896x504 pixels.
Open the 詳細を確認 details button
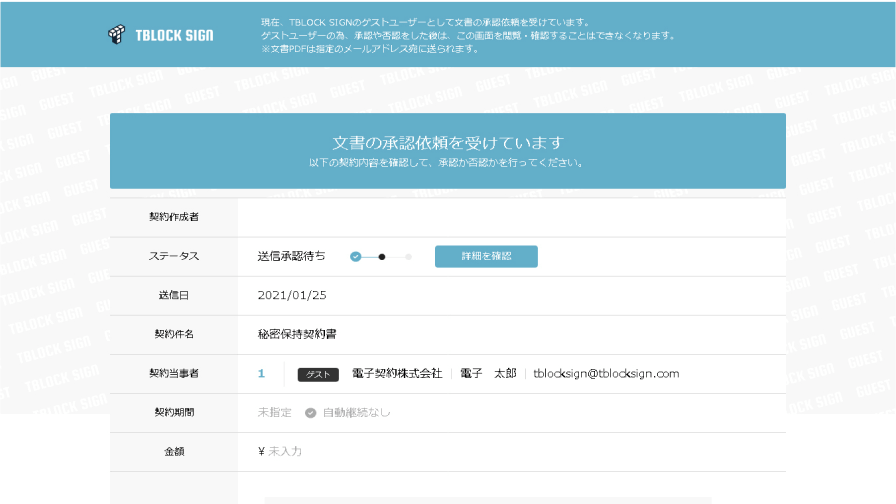pyautogui.click(x=486, y=257)
